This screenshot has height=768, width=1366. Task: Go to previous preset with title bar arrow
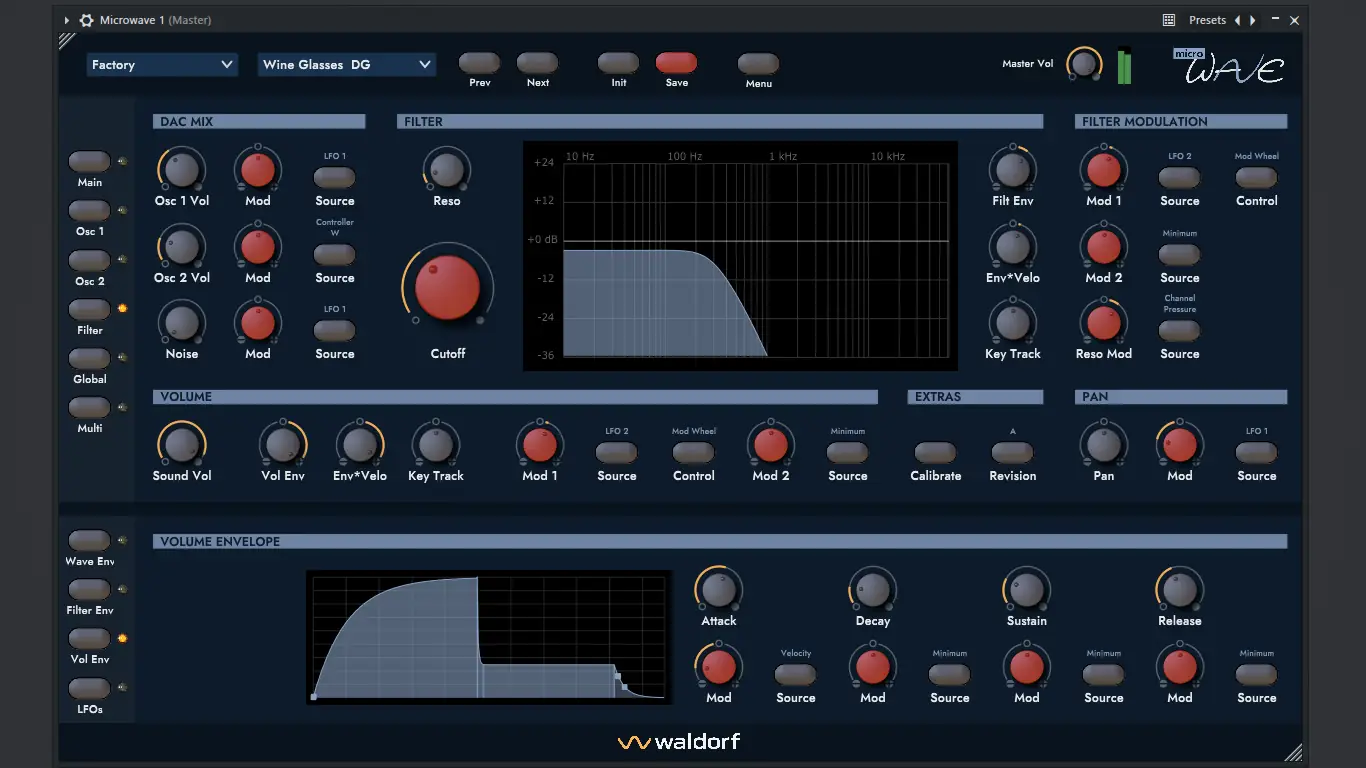[1237, 20]
